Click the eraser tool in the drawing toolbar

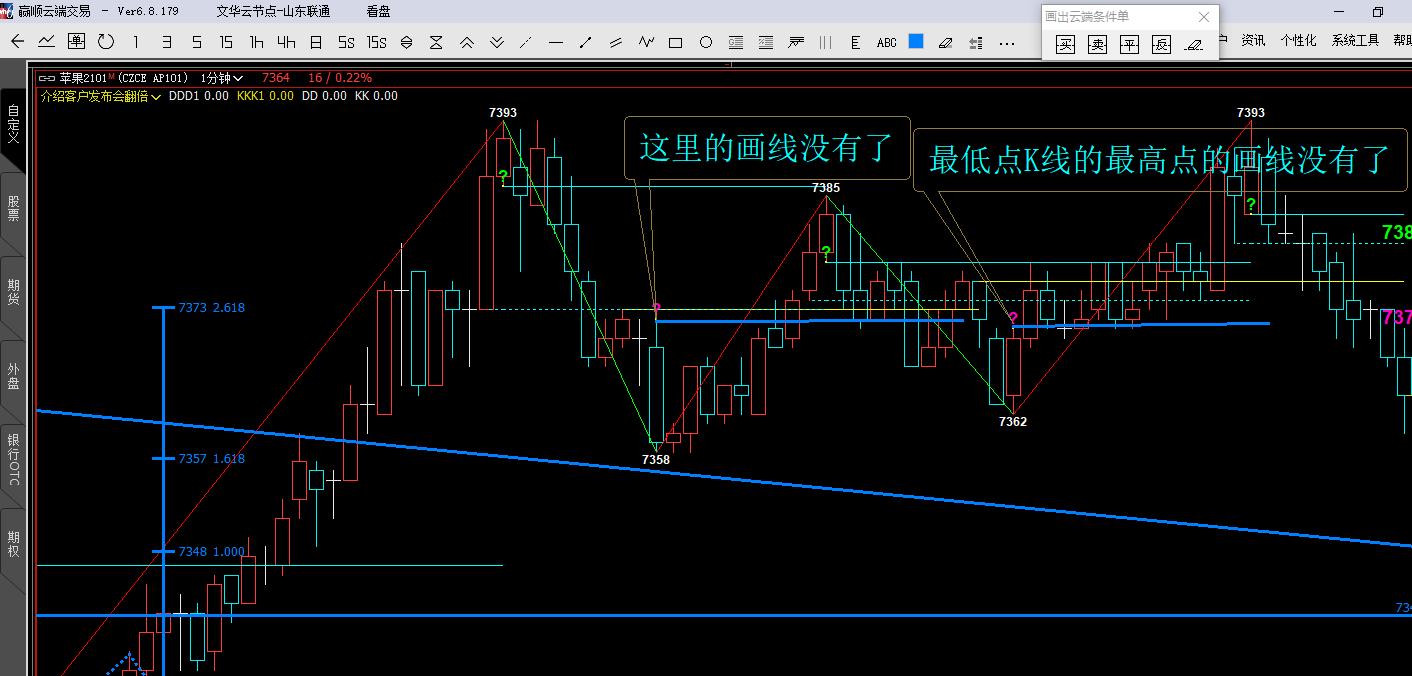tap(946, 42)
